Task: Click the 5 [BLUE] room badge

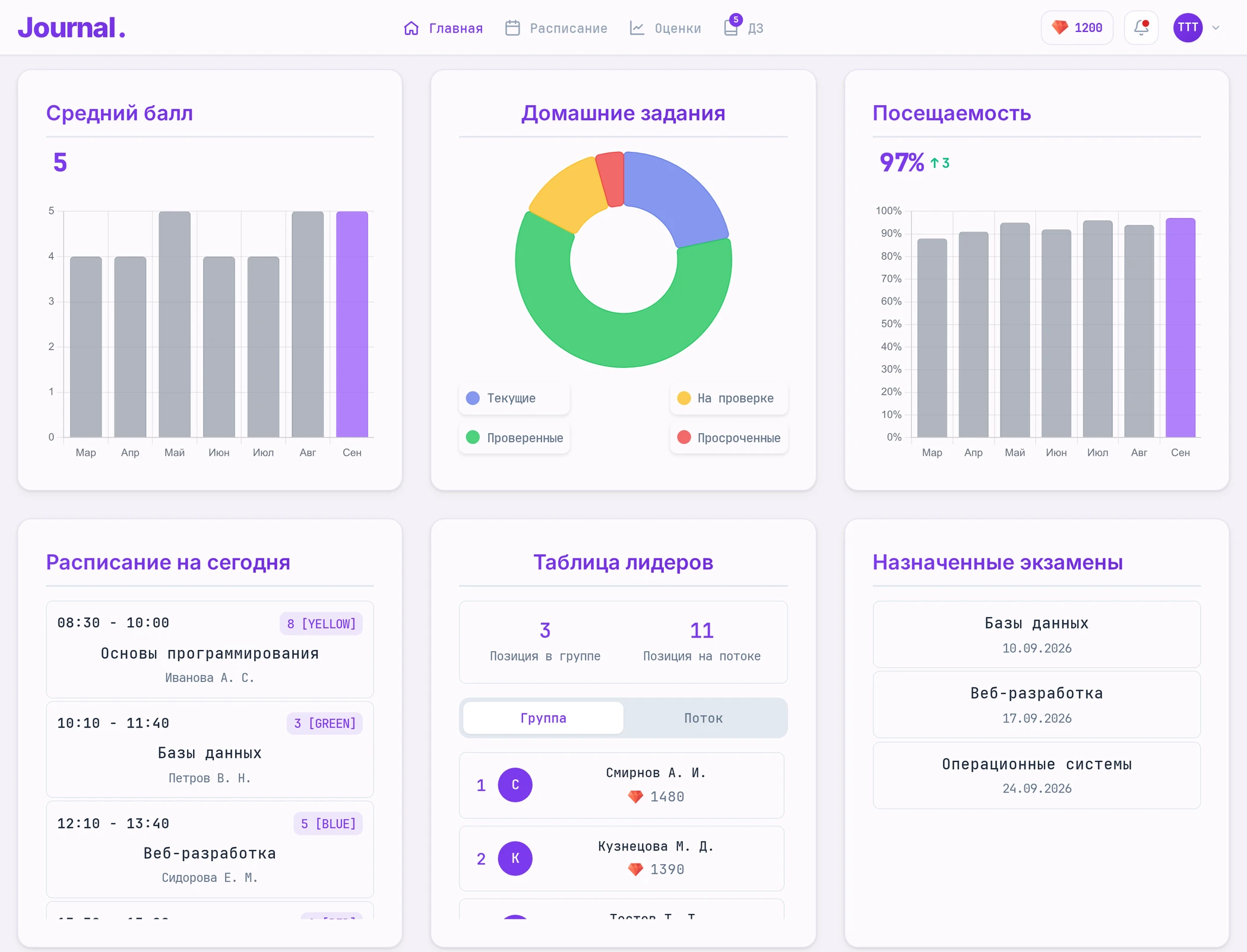Action: [x=328, y=824]
